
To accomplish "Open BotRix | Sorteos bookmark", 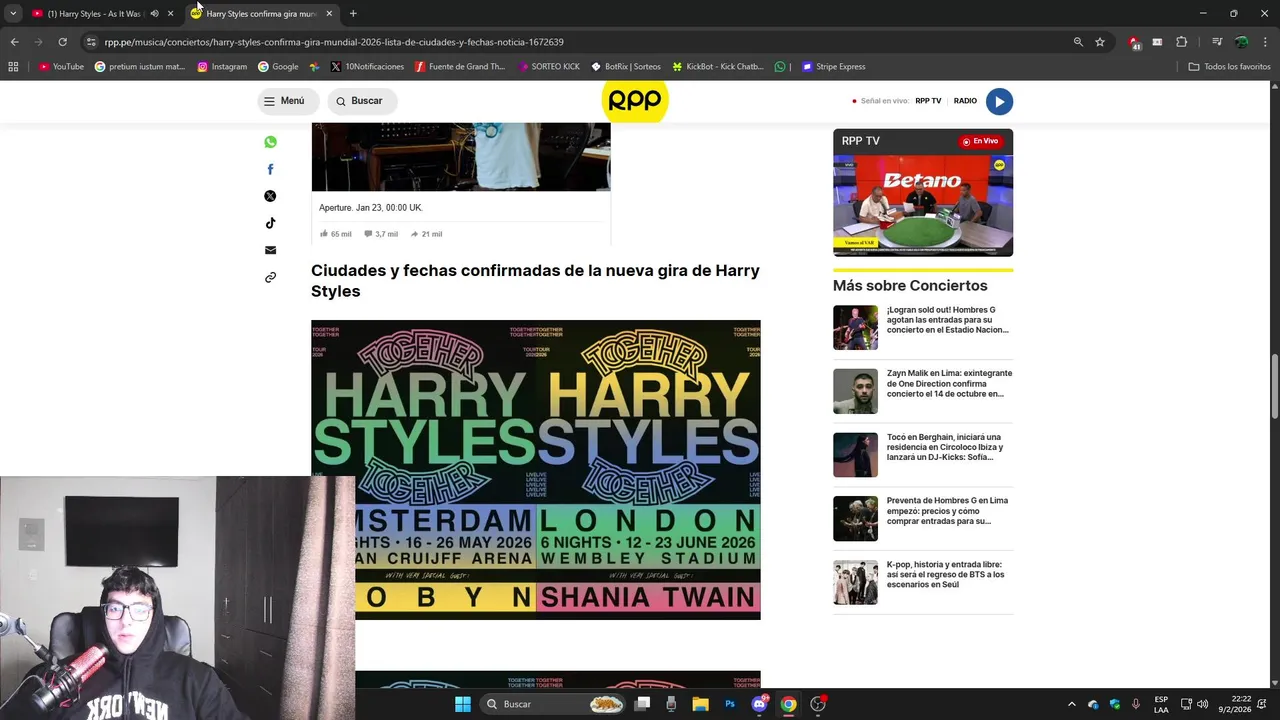I will 626,67.
